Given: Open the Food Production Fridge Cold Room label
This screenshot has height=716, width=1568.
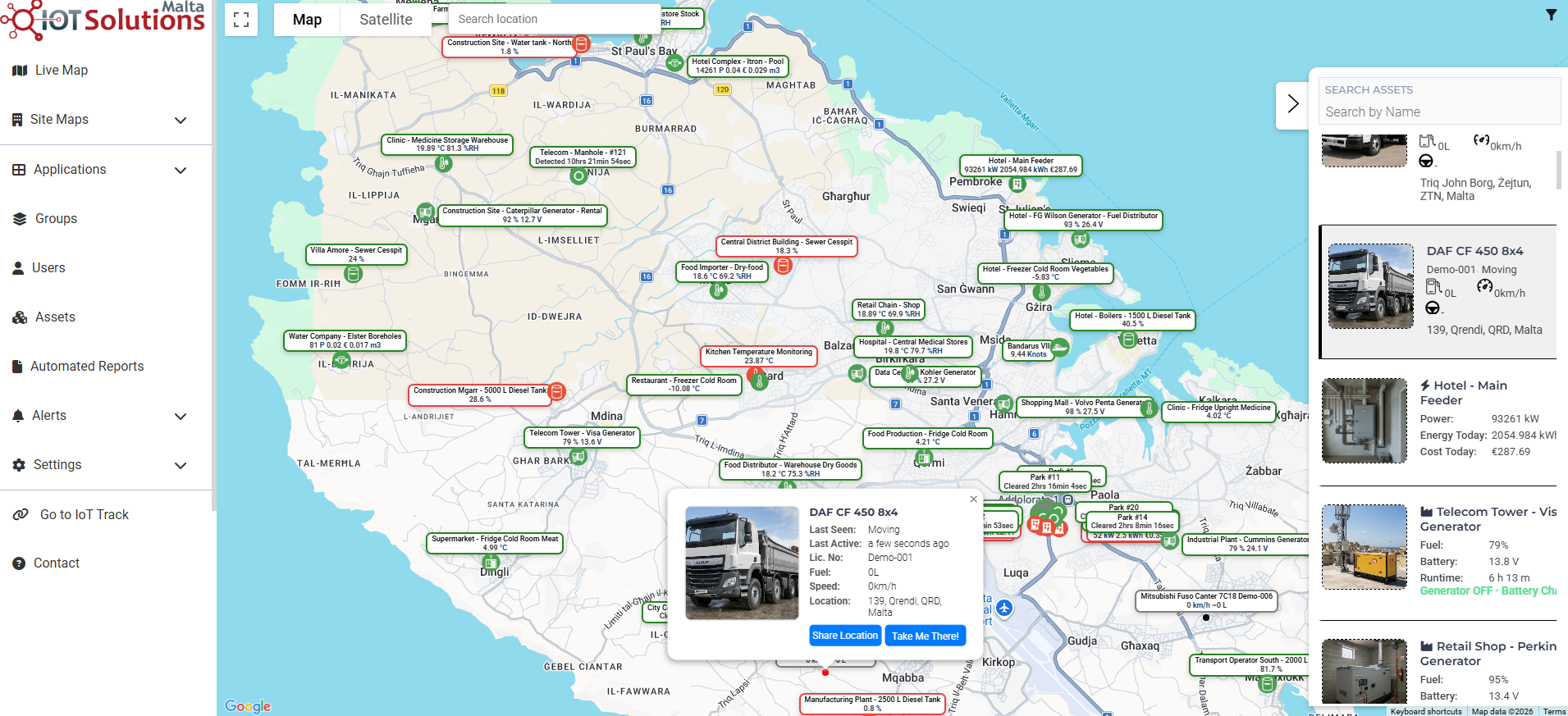Looking at the screenshot, I should tap(928, 438).
